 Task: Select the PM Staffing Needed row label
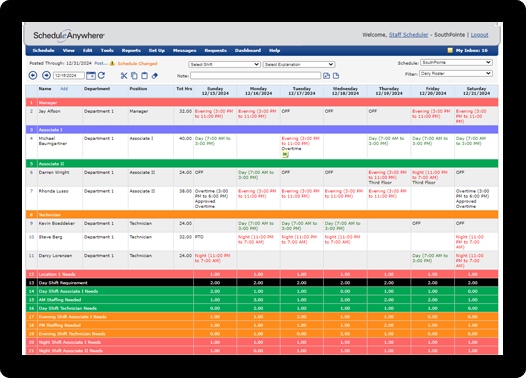coord(59,325)
